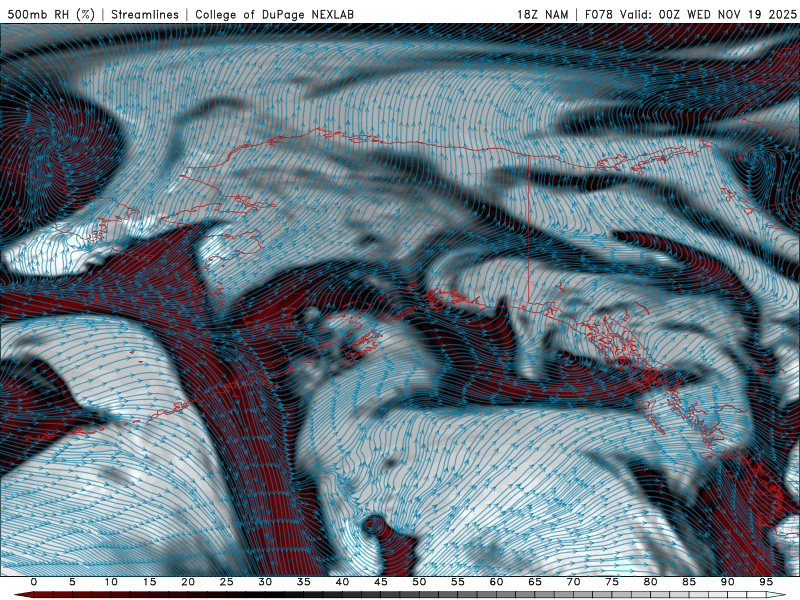The image size is (800, 600).
Task: Click the "60" humidity scale label
Action: coord(496,582)
